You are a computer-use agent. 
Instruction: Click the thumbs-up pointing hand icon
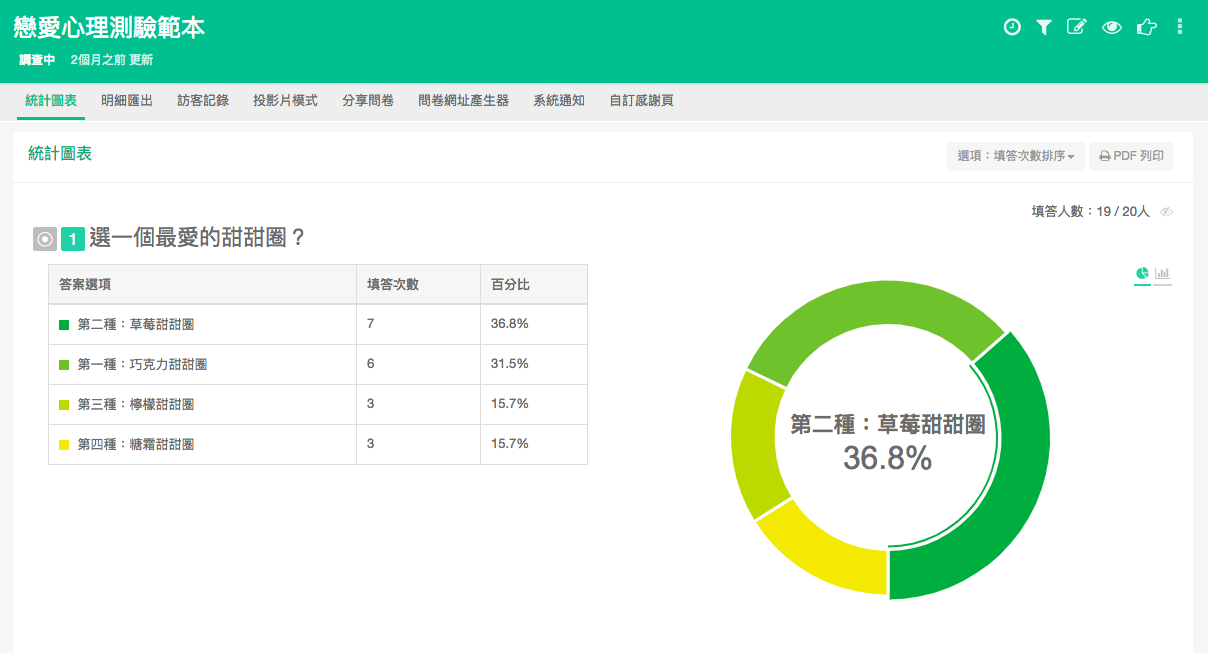[x=1146, y=27]
